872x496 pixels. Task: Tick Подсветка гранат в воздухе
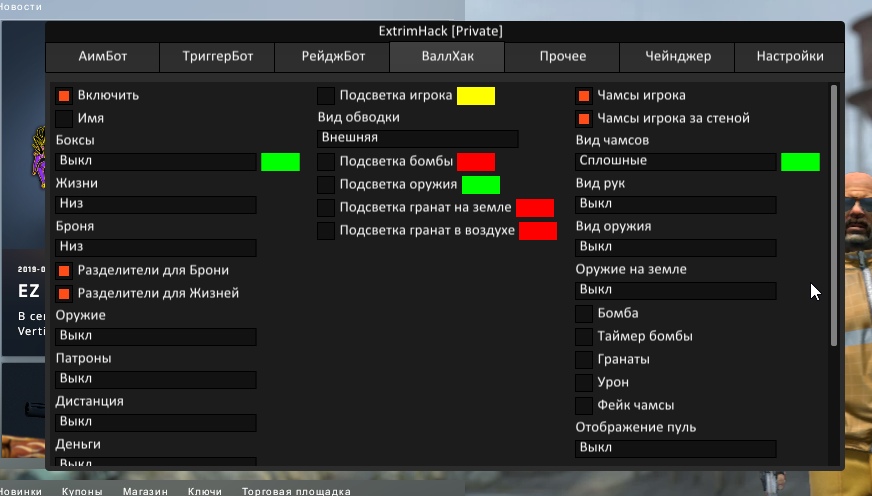coord(326,231)
